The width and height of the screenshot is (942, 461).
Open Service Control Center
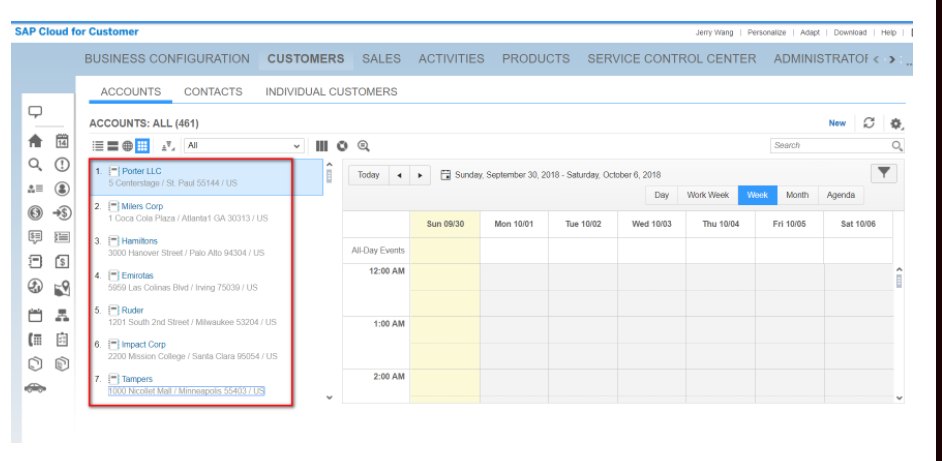[x=672, y=59]
